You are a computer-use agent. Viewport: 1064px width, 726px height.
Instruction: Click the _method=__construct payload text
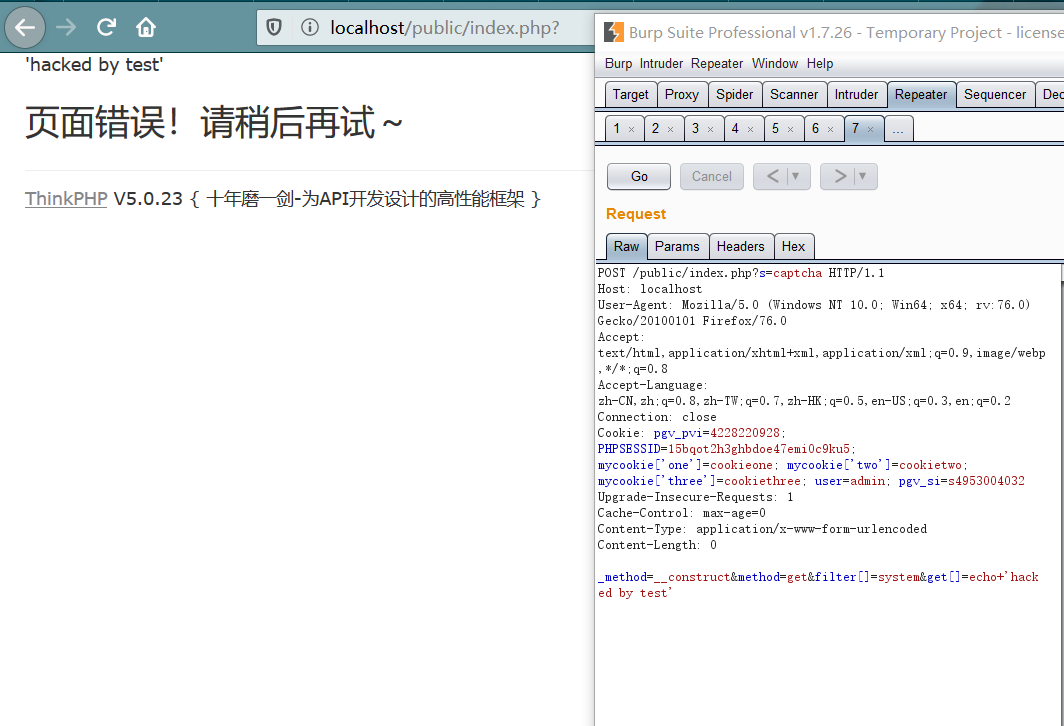point(664,577)
